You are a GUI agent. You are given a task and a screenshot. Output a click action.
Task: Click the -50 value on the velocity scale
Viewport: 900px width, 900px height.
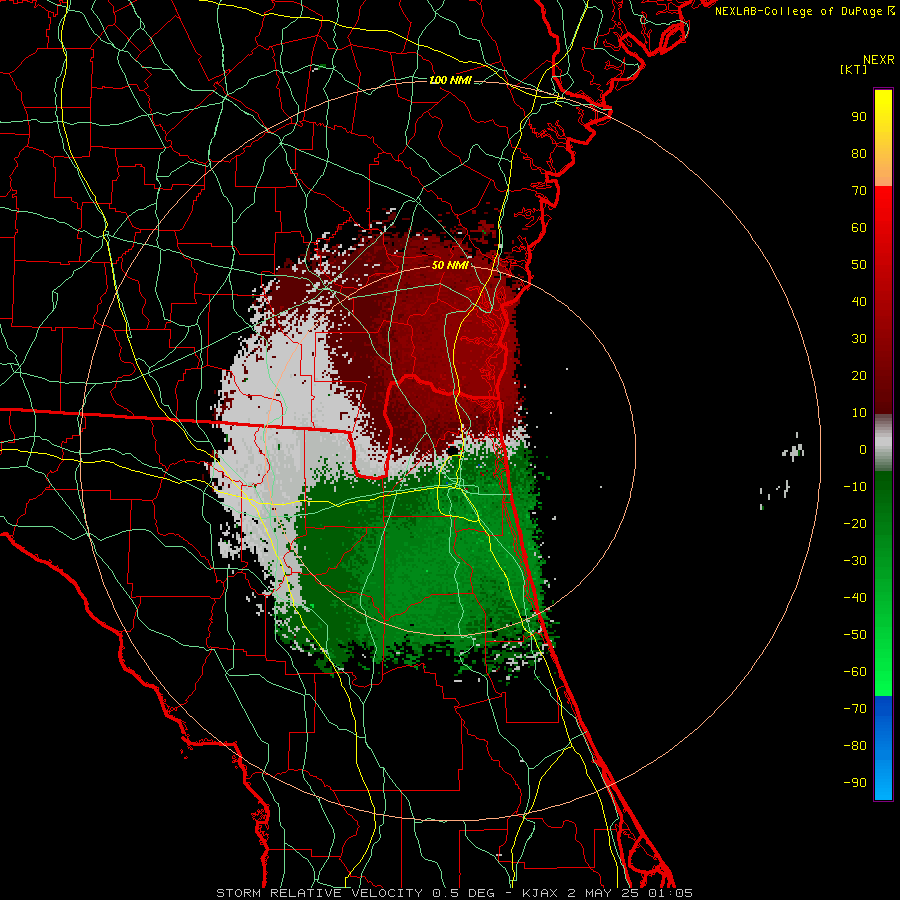[855, 634]
